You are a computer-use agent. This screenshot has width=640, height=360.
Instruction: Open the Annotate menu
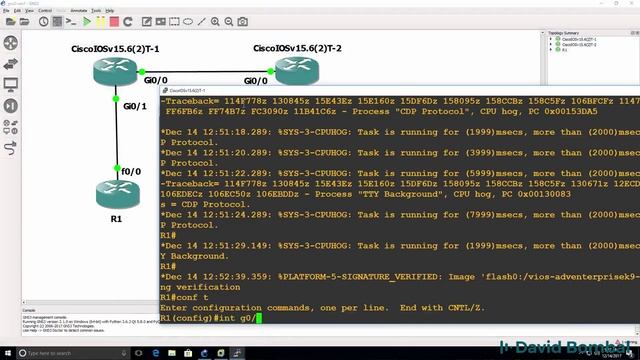point(79,10)
